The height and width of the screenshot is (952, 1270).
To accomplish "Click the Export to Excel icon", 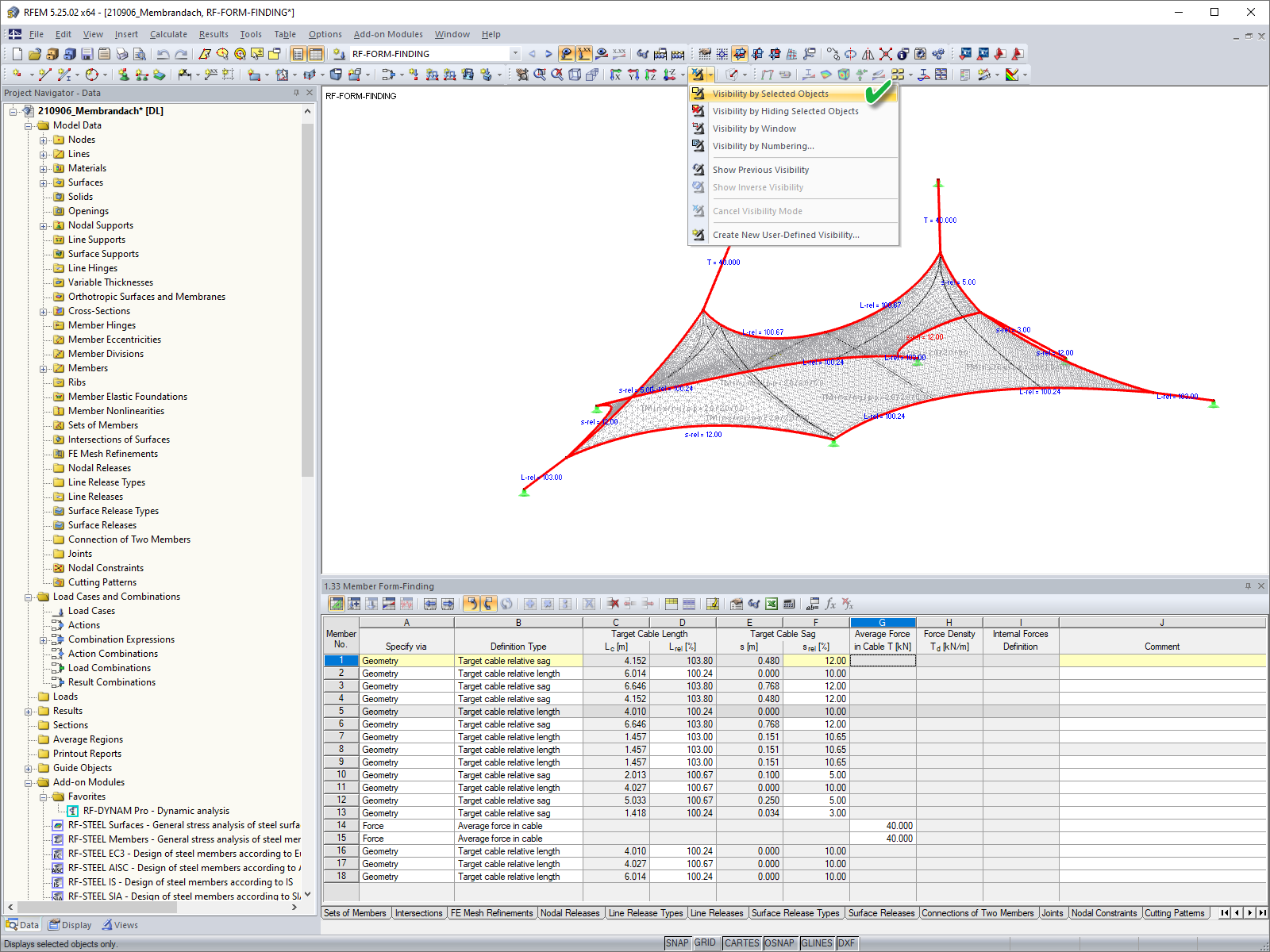I will [x=772, y=604].
